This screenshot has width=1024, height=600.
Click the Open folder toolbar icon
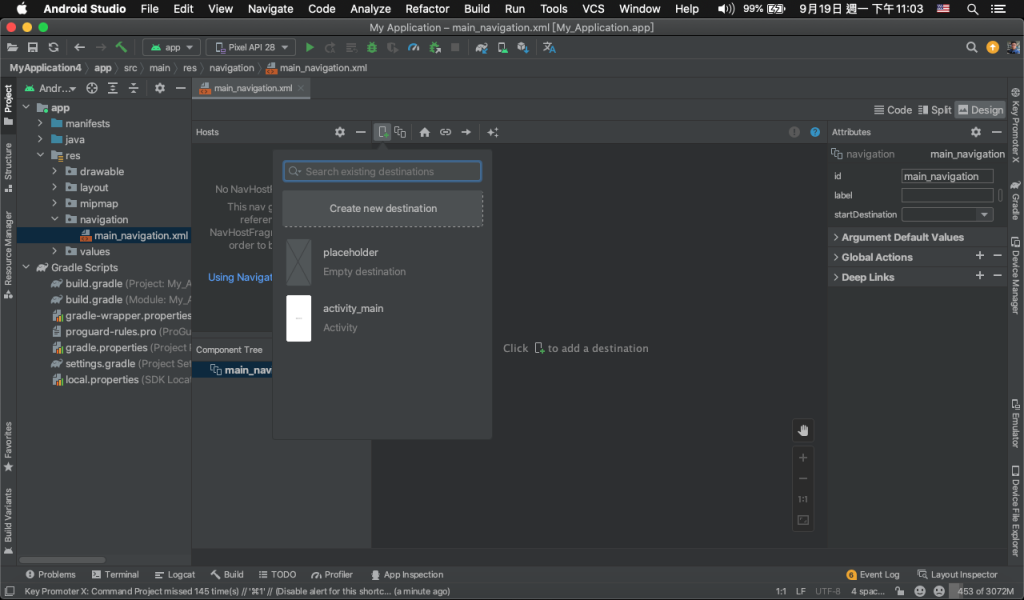coord(12,48)
